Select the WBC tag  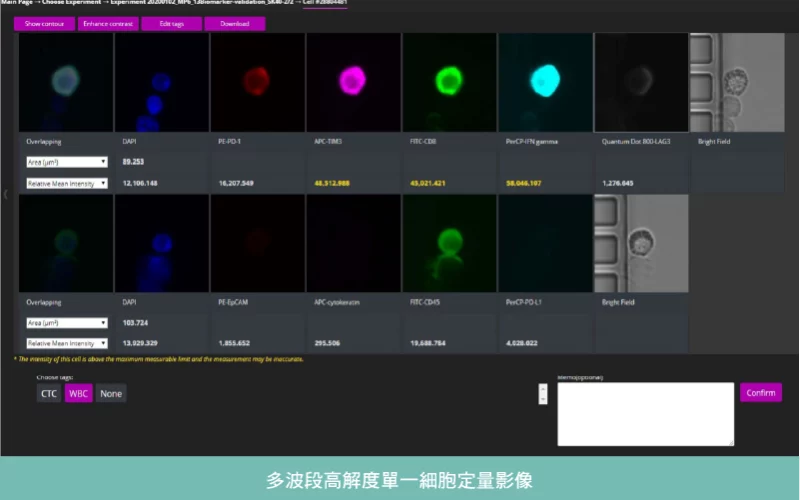(x=78, y=393)
